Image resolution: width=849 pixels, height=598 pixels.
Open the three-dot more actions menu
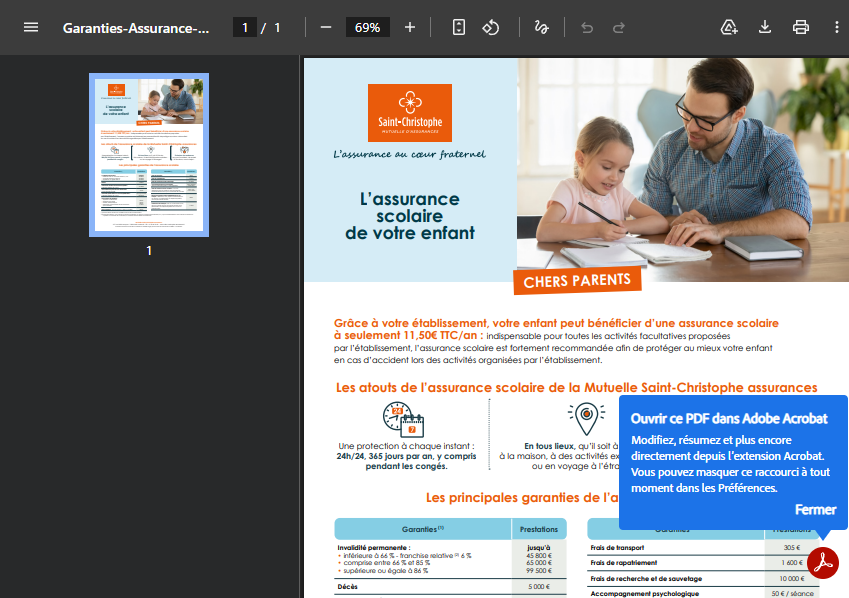pyautogui.click(x=837, y=27)
